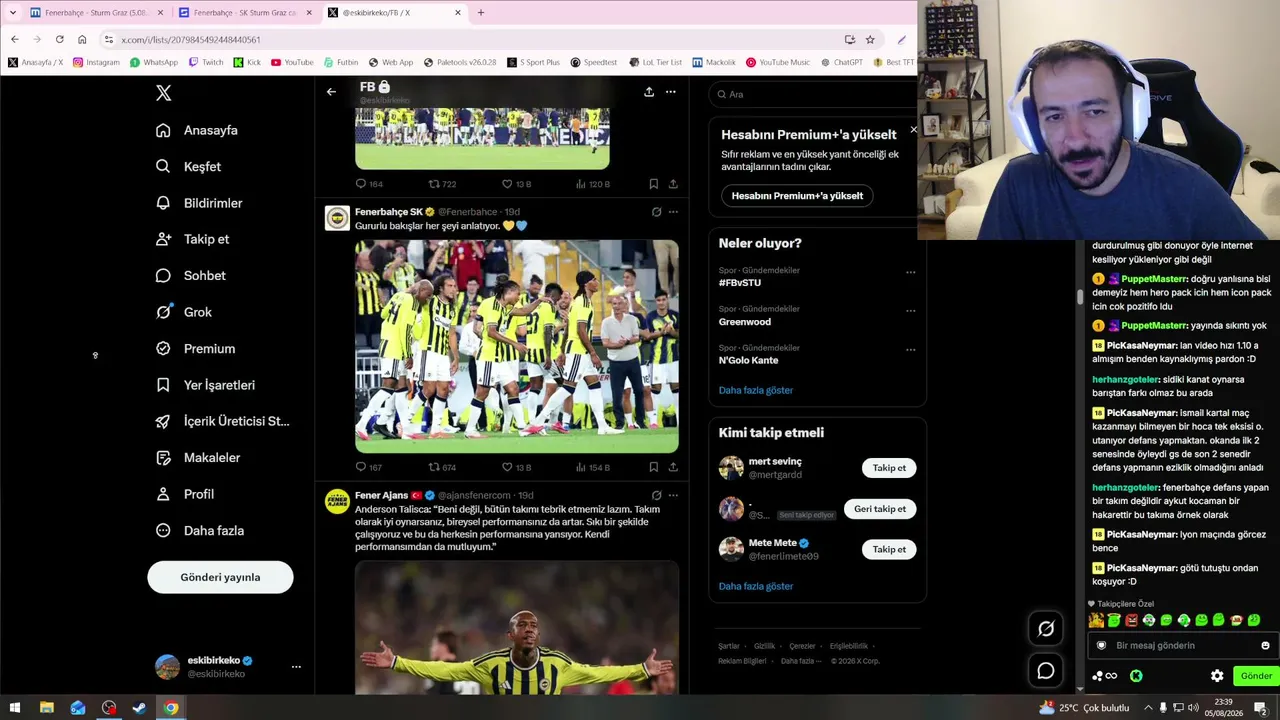Image resolution: width=1280 pixels, height=720 pixels.
Task: Open the Fenerbahçe team celebration photo
Action: 517,346
